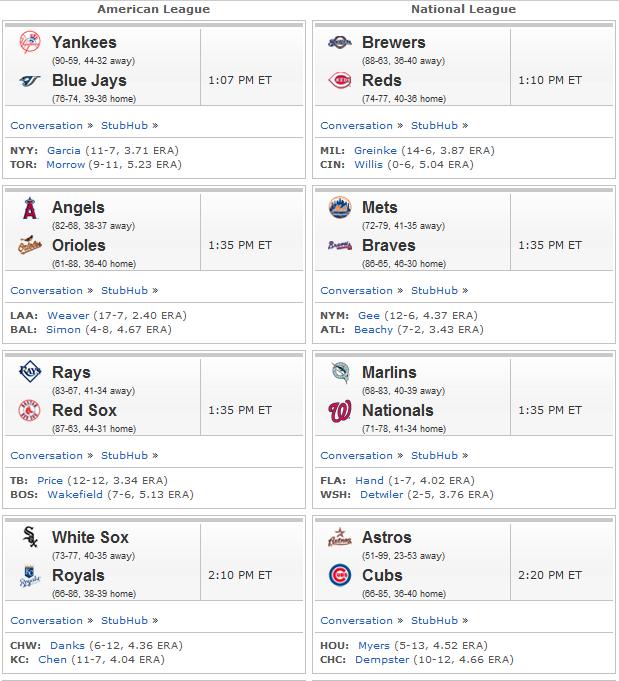Click the Angels halo A logo

(x=30, y=208)
